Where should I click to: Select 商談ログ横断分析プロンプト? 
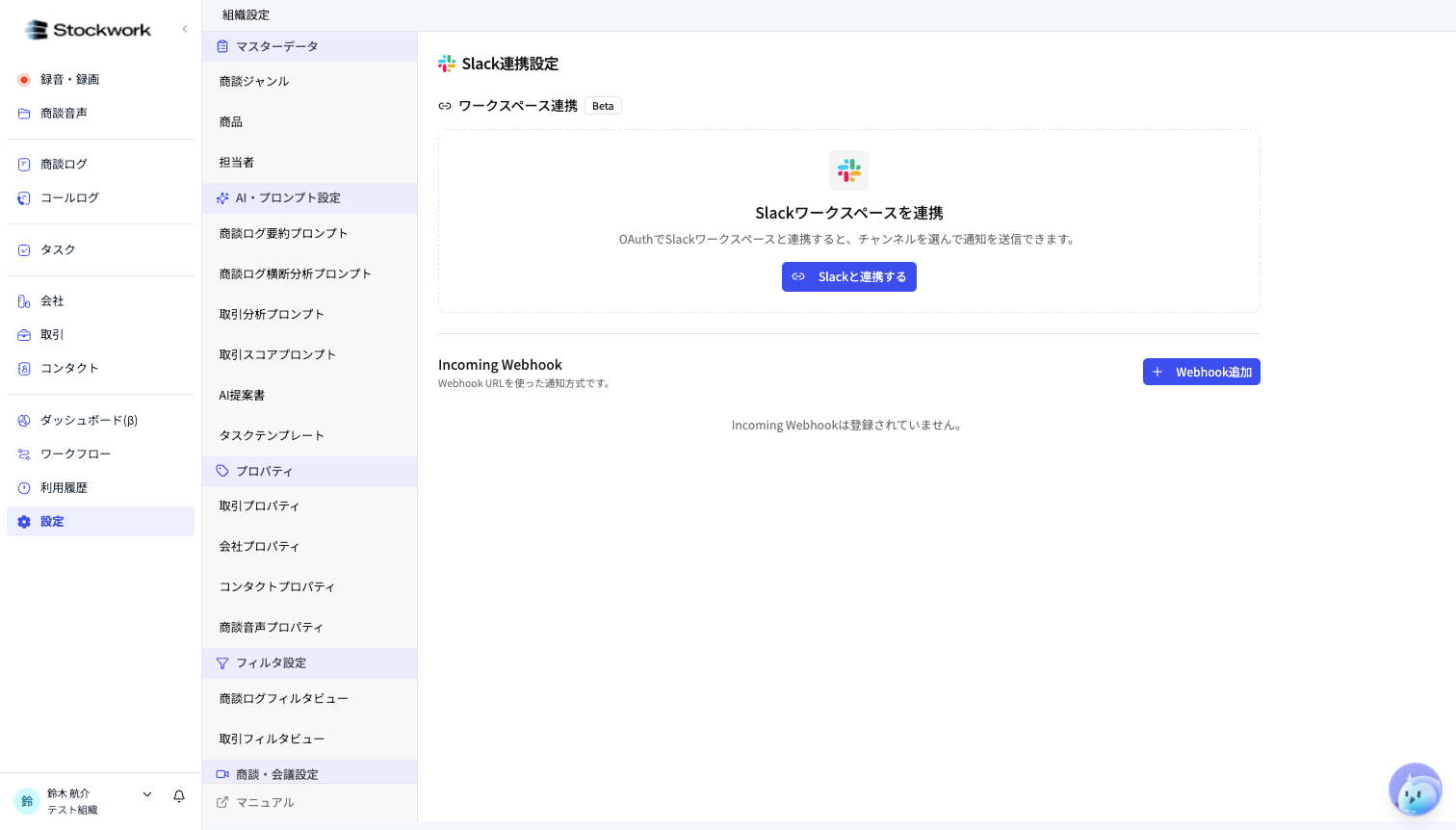309,274
